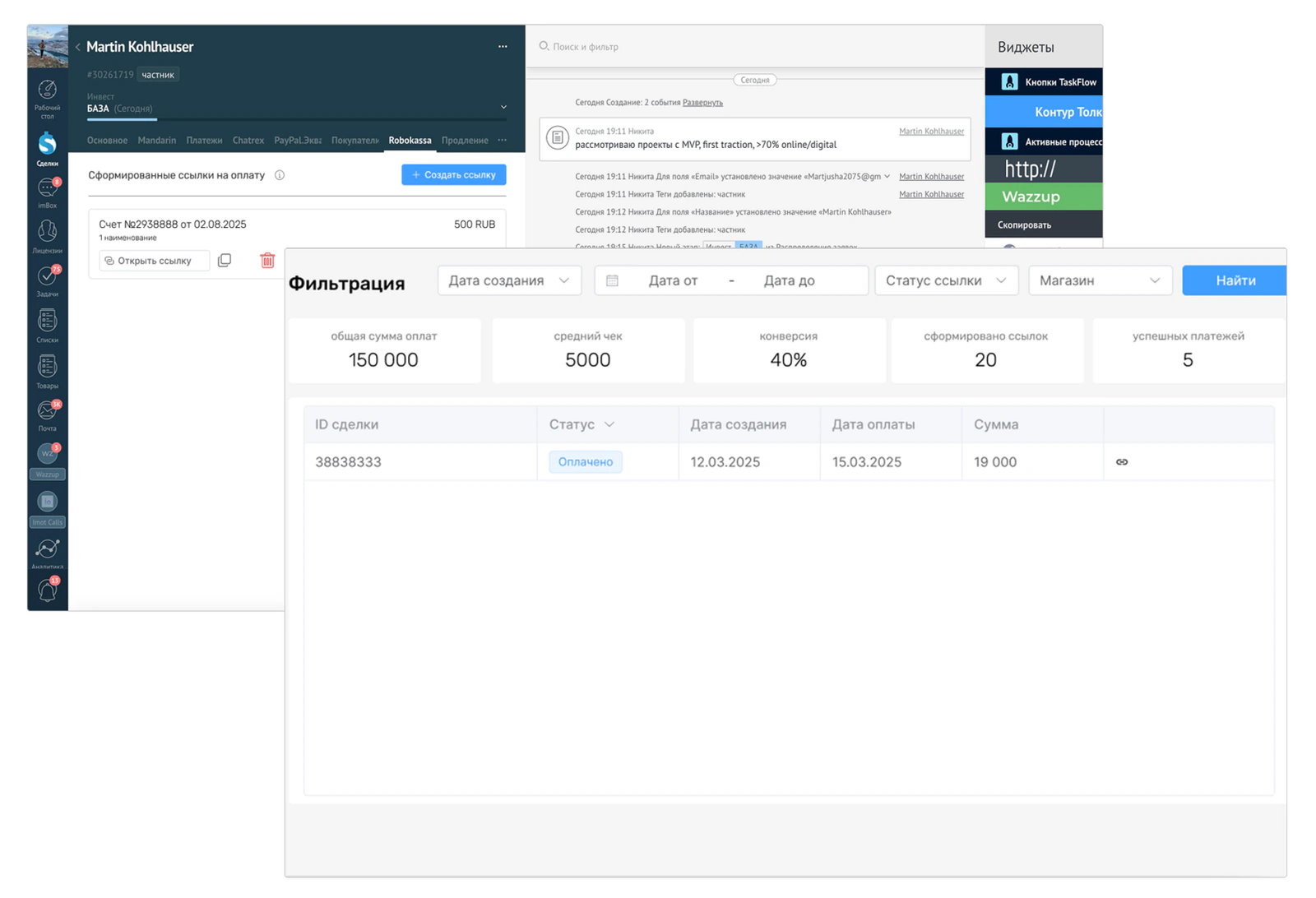The width and height of the screenshot is (1316, 898).
Task: Expand the БАЗА pipeline stage chevron
Action: (x=503, y=107)
